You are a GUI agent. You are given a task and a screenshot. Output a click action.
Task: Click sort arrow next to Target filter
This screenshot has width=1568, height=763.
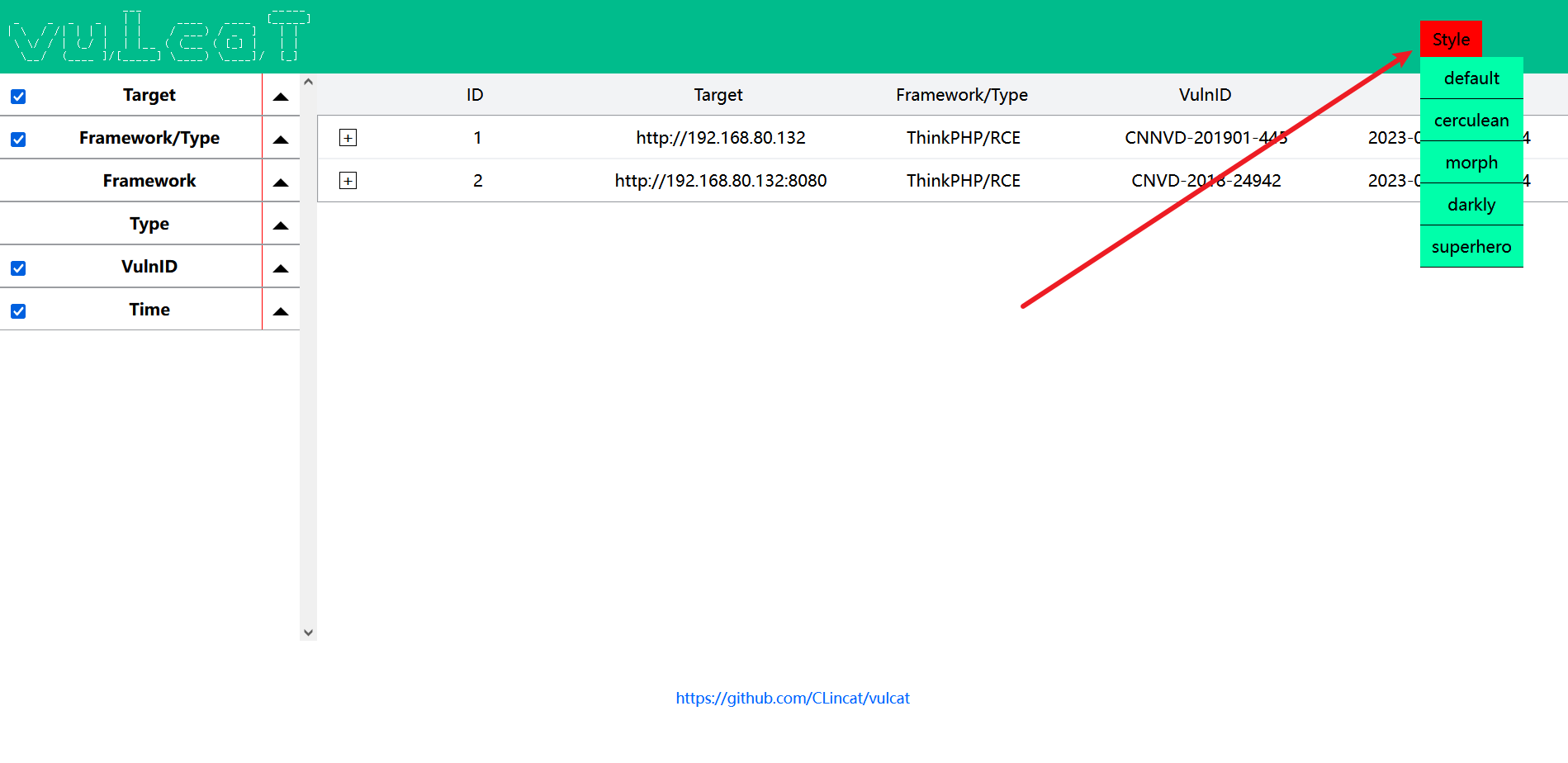coord(281,96)
